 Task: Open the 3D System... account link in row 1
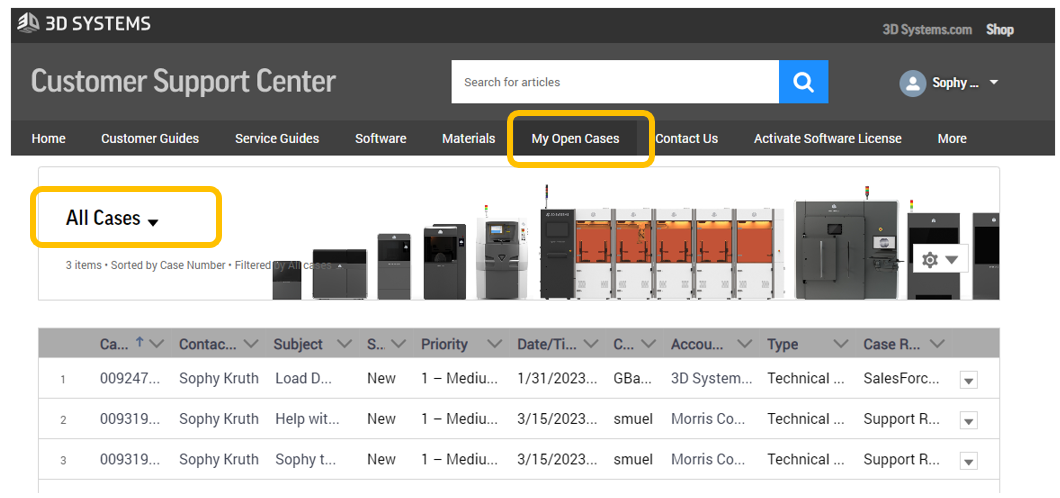click(x=711, y=378)
